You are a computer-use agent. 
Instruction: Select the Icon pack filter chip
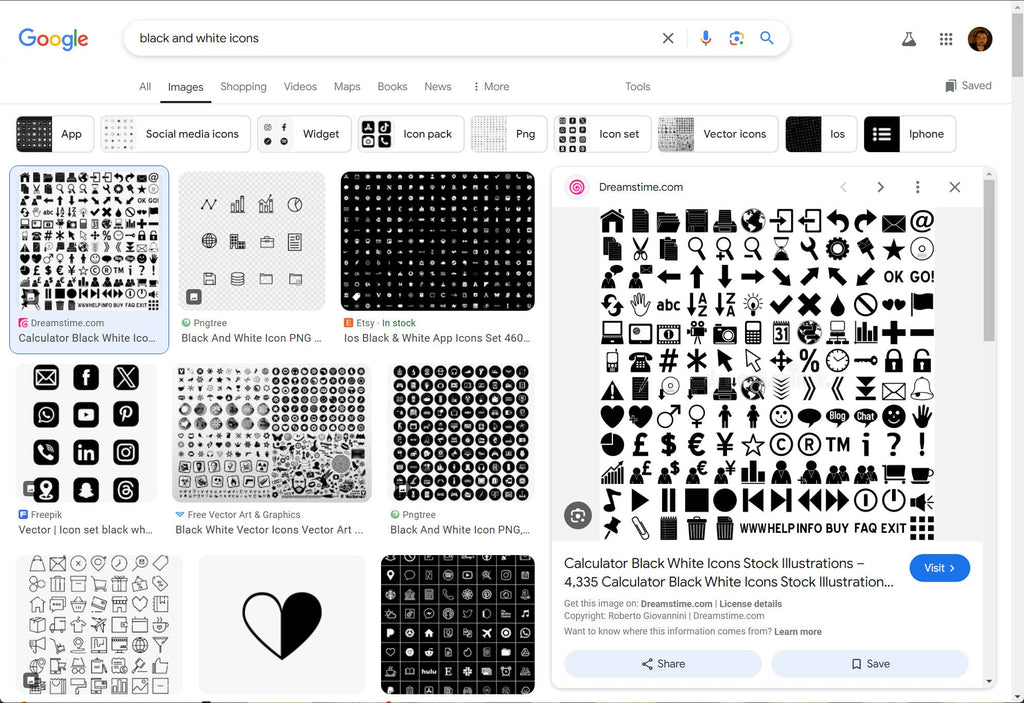click(411, 134)
